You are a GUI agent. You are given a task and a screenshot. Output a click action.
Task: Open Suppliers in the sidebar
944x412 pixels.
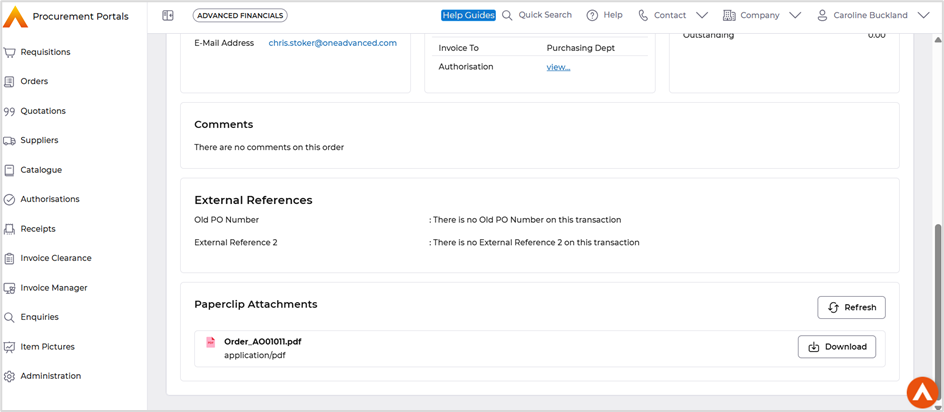[x=39, y=140]
